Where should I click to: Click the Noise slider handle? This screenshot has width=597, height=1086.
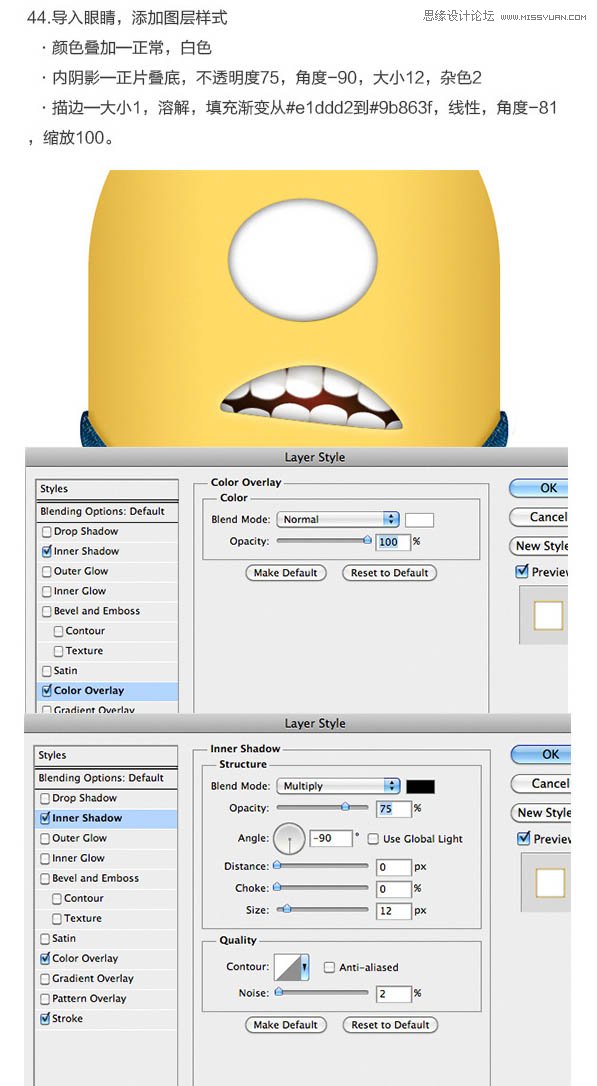pyautogui.click(x=279, y=992)
